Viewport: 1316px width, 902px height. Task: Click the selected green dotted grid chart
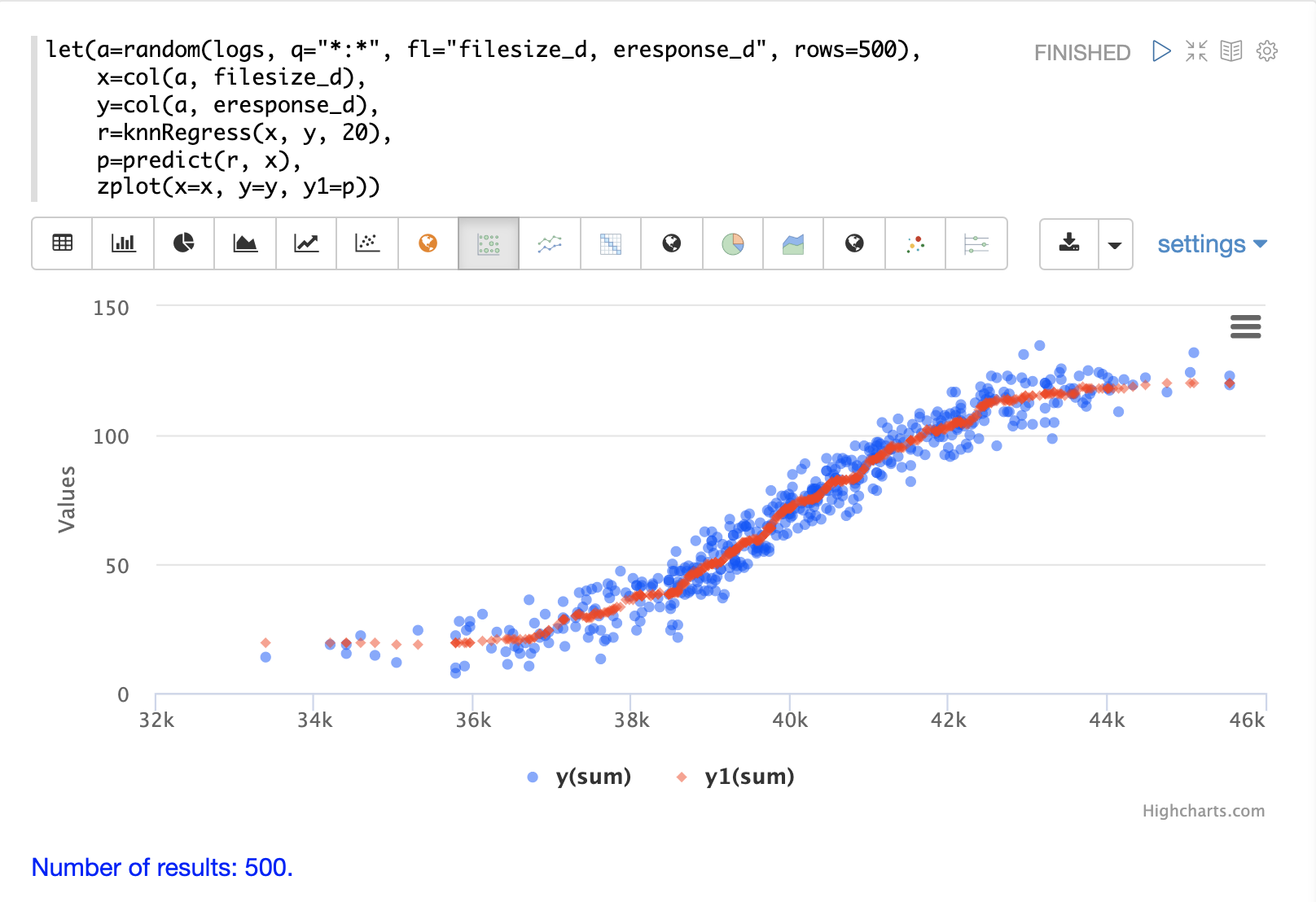(489, 243)
